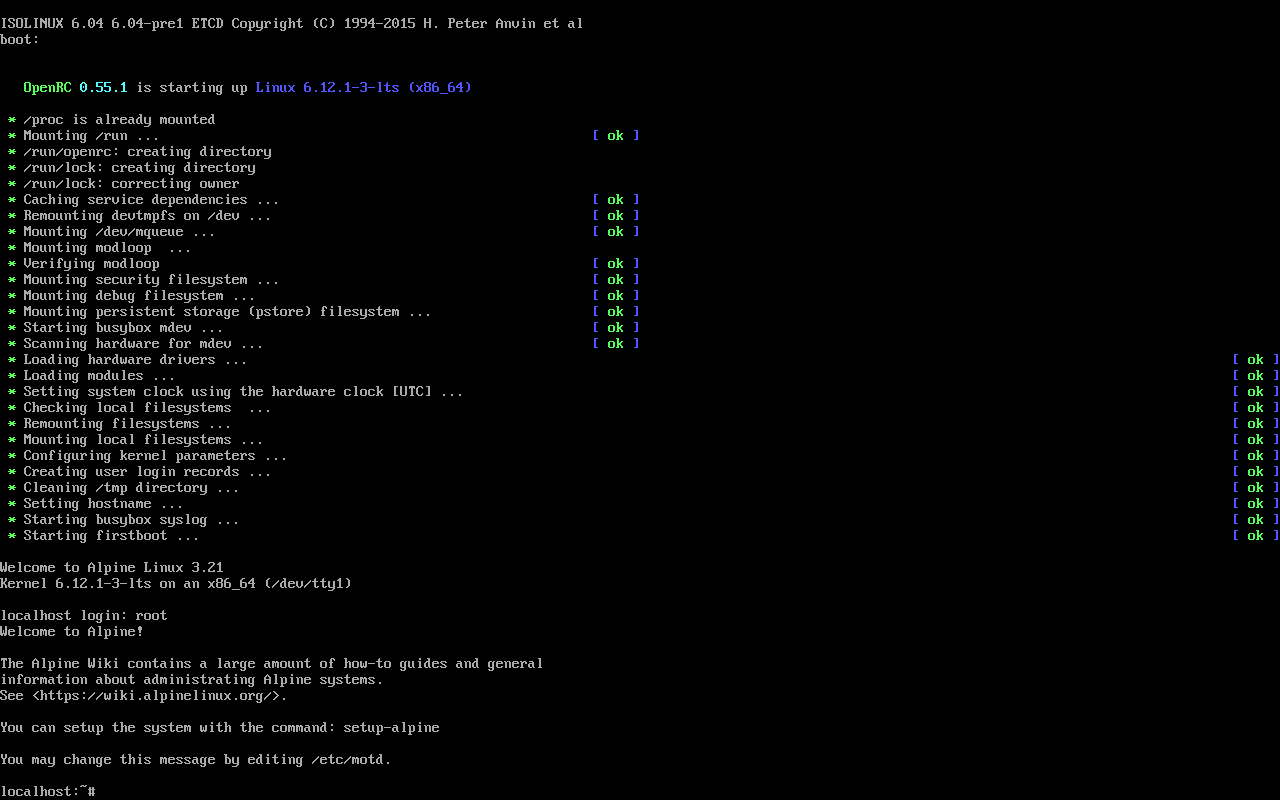Click ok status next to Mounting /run
The height and width of the screenshot is (800, 1280).
pyautogui.click(x=616, y=135)
